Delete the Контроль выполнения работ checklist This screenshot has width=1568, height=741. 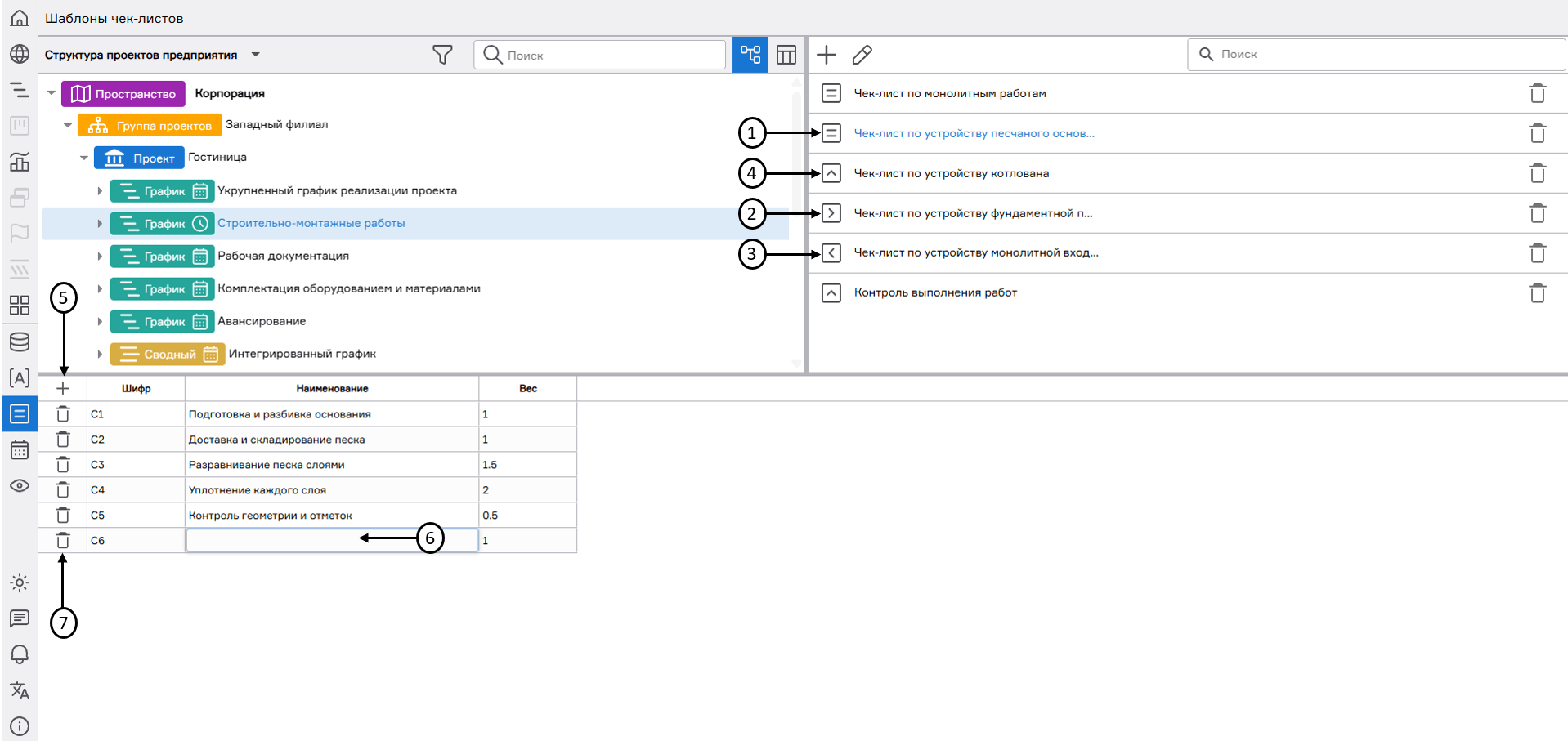pos(1537,292)
